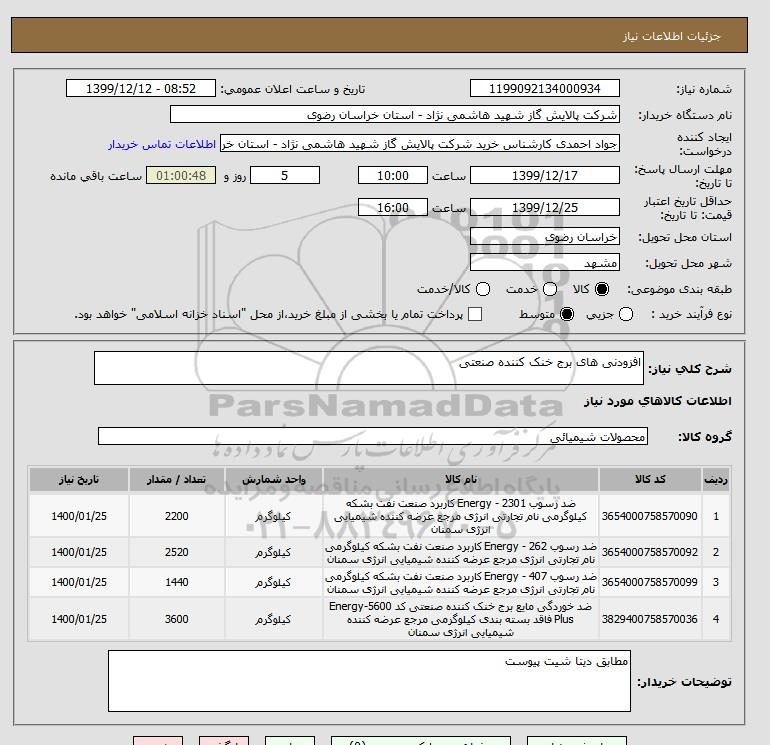The width and height of the screenshot is (770, 745).
Task: Click the نام کالا column header
Action: coord(461,479)
